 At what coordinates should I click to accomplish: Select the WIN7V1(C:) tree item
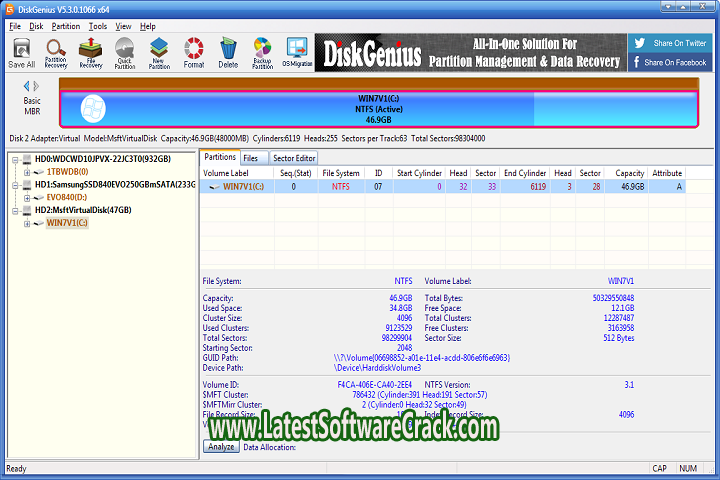[x=67, y=223]
